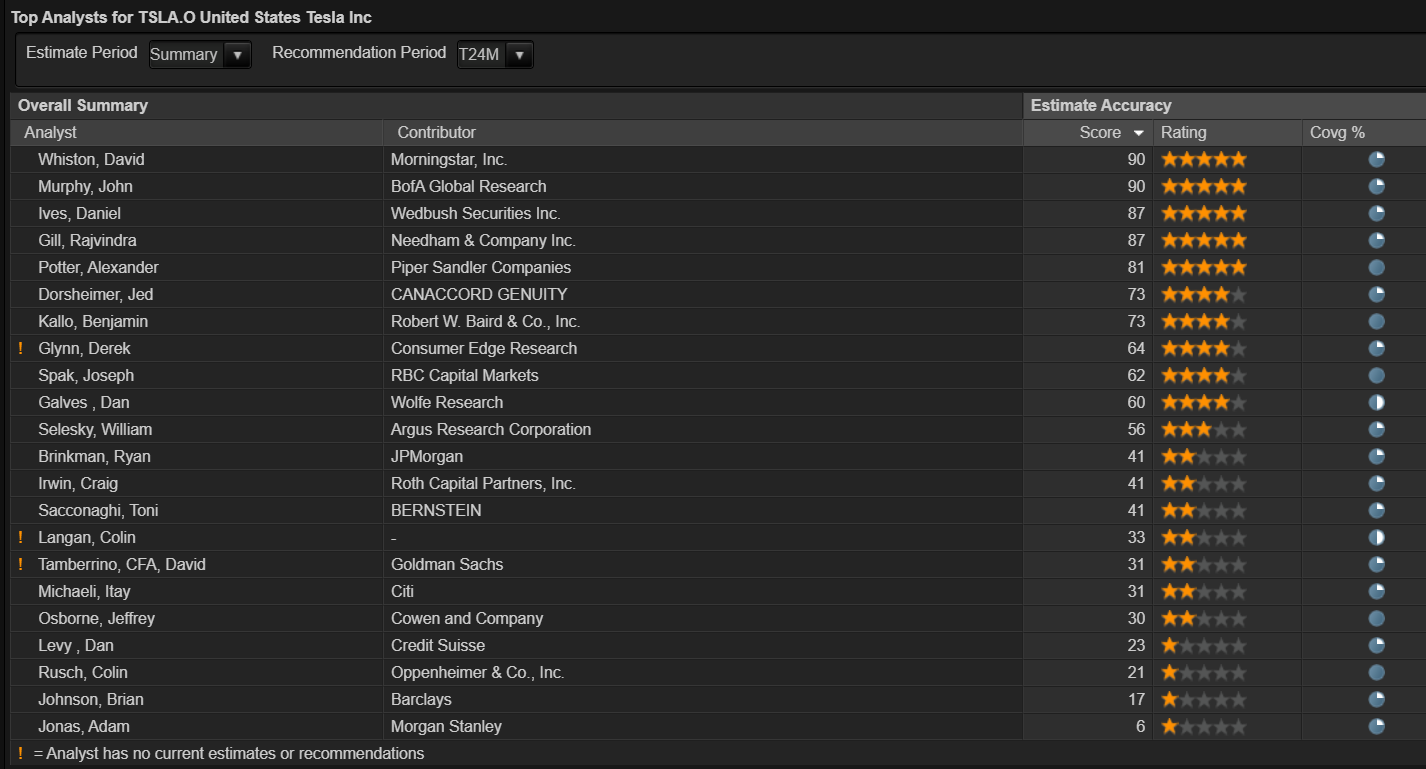The height and width of the screenshot is (769, 1426).
Task: Click contributor Wedbush Securities Inc.
Action: point(475,213)
